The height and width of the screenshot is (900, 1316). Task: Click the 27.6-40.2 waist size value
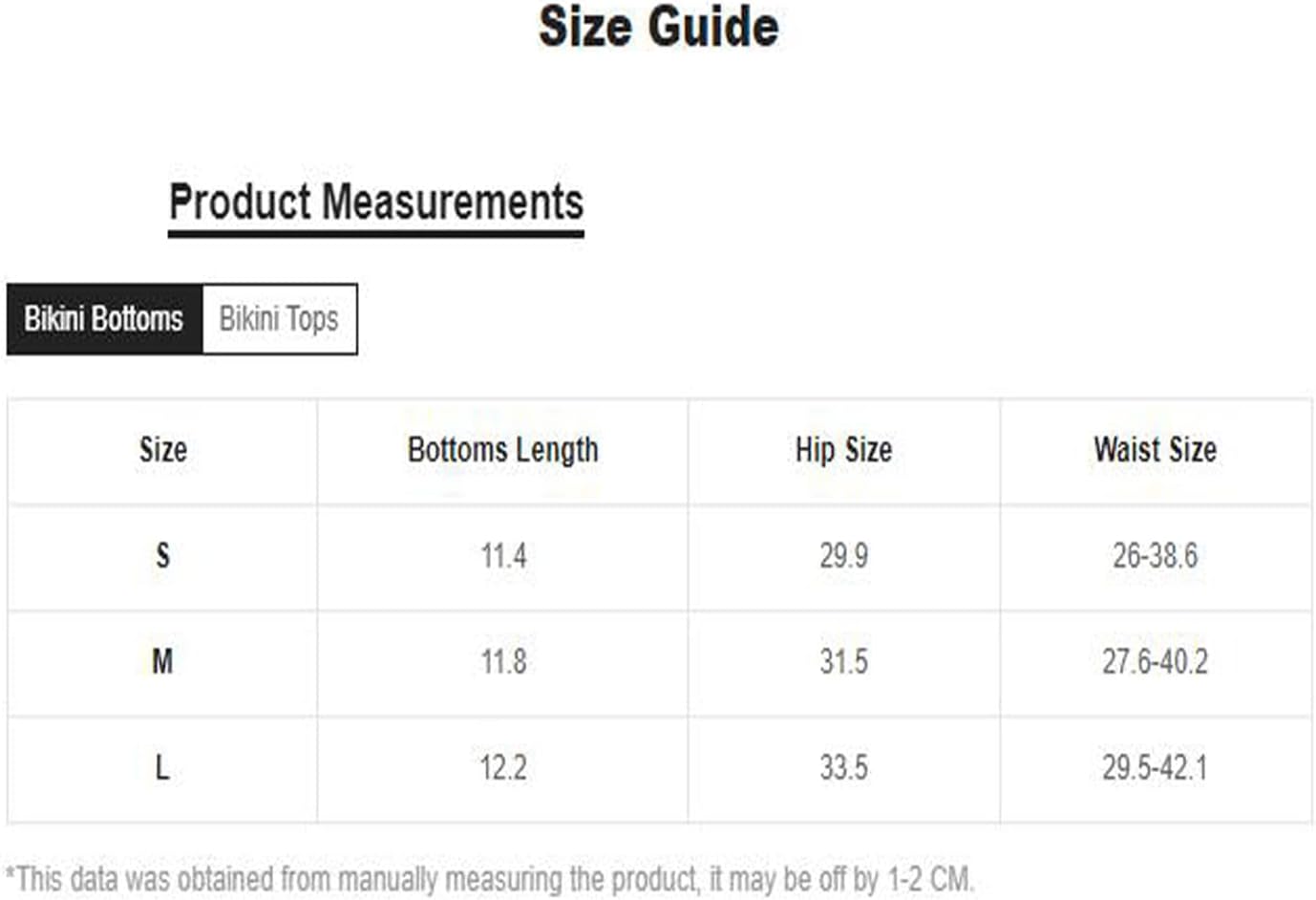pos(1156,661)
